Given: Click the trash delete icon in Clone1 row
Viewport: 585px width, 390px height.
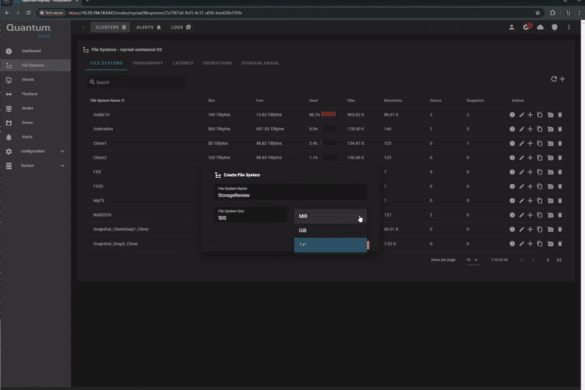Looking at the screenshot, I should coord(560,143).
